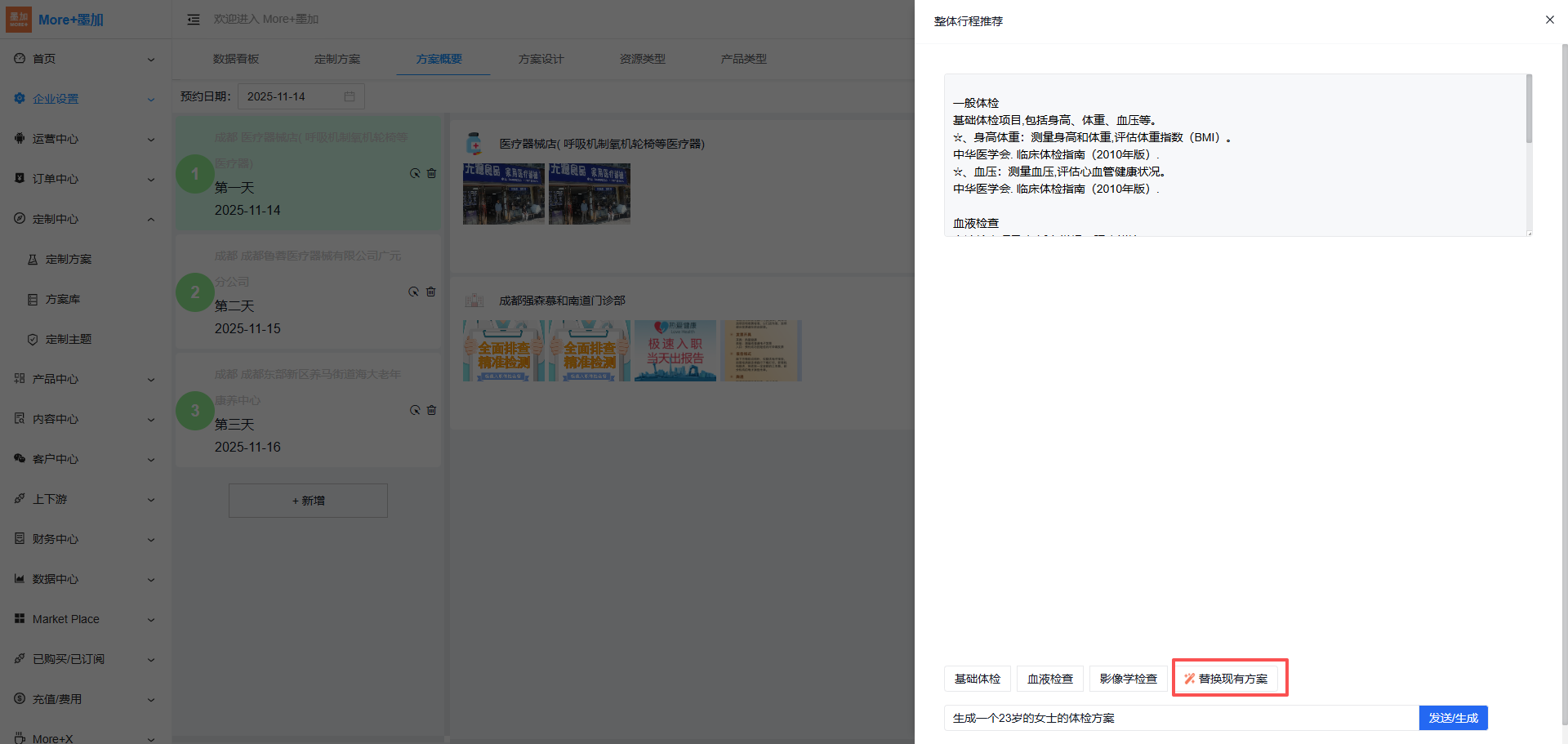Click the recommendation text area scrollbar
The image size is (1568, 744).
pyautogui.click(x=1528, y=109)
